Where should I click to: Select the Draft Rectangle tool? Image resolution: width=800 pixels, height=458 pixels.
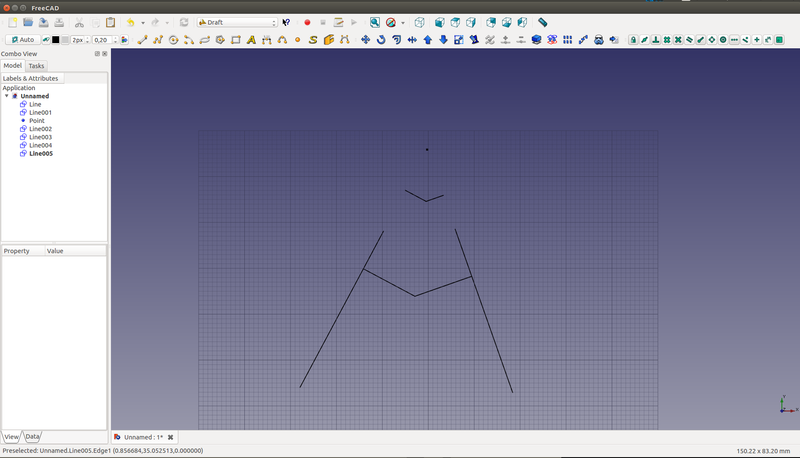coord(236,40)
